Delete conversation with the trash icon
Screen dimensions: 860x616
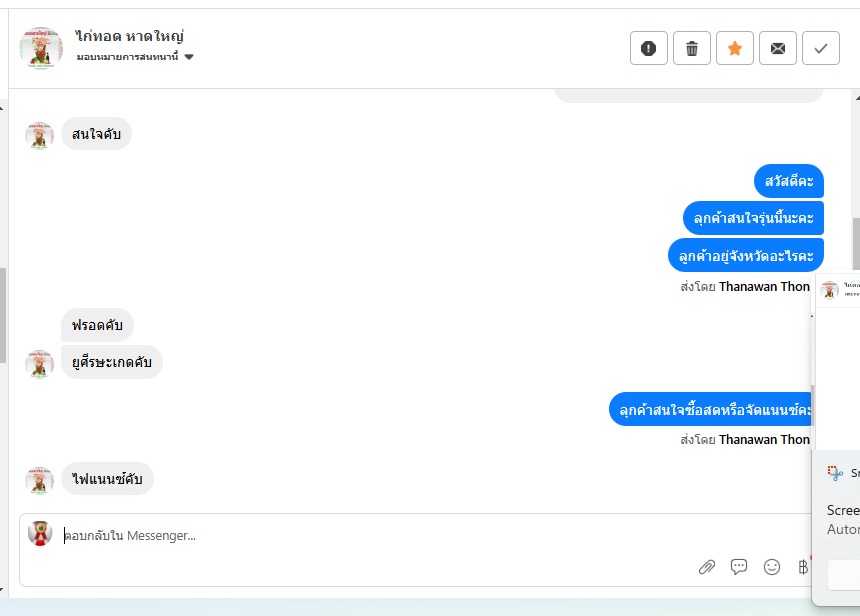(x=692, y=48)
